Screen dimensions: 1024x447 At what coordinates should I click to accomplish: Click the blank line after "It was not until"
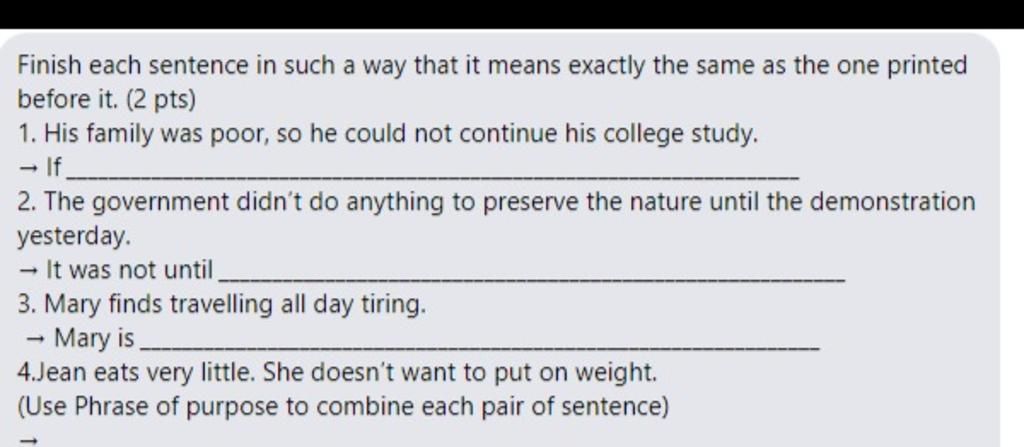[x=532, y=279]
